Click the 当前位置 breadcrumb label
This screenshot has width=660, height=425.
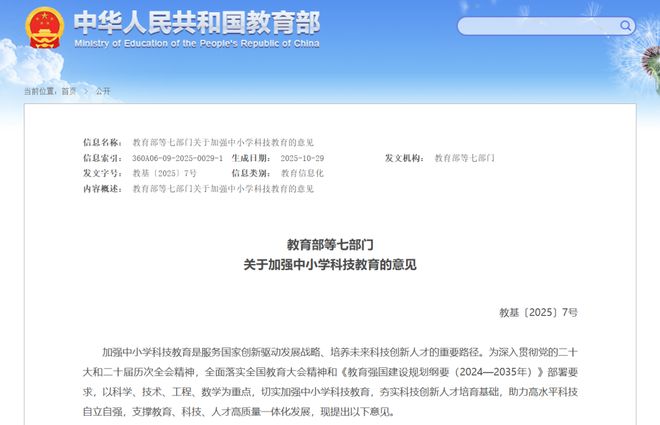[39, 91]
